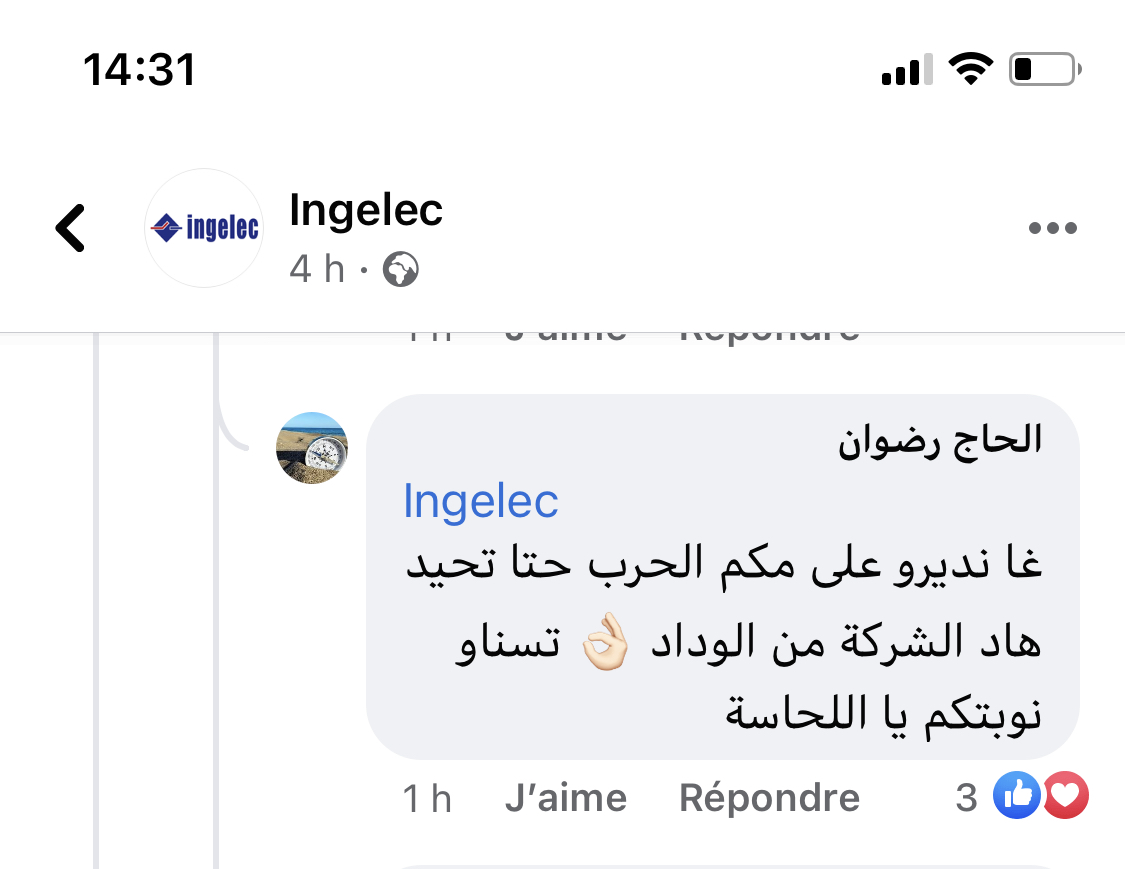Screen dimensions: 1125x869
Task: Open the commenter's beach profile picture
Action: (312, 447)
